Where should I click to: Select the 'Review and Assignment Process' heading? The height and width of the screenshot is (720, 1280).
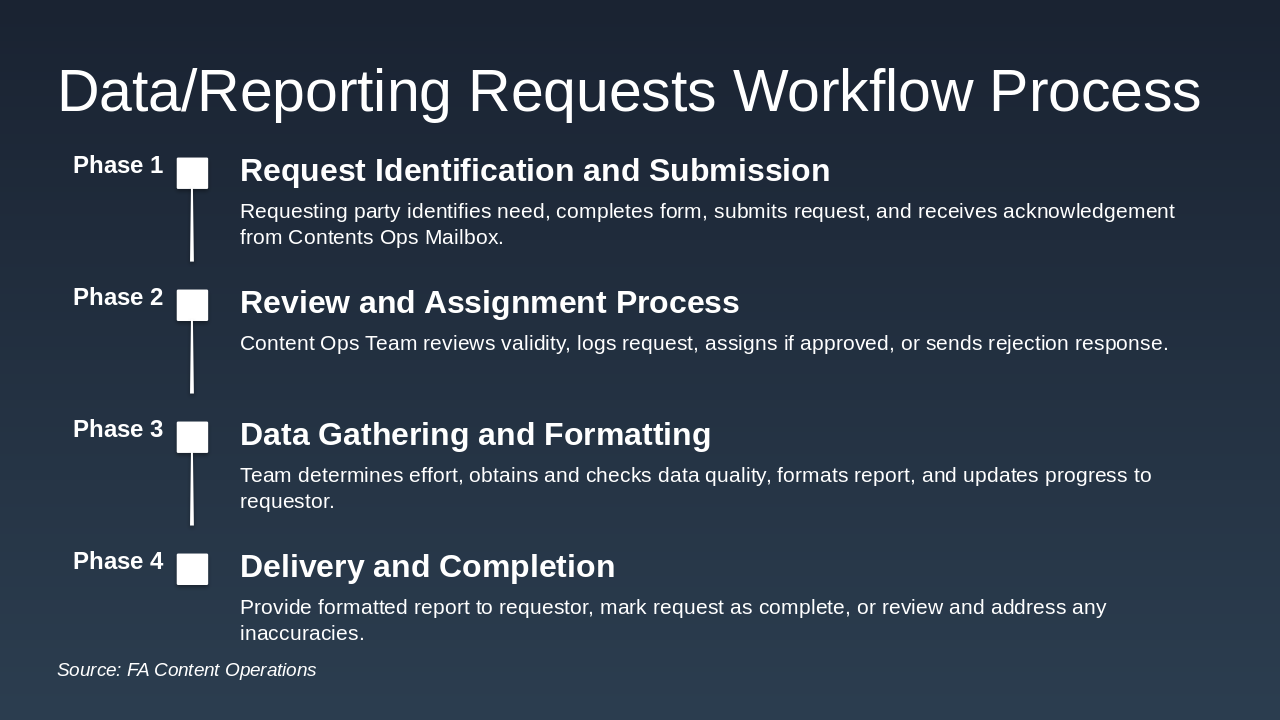489,303
